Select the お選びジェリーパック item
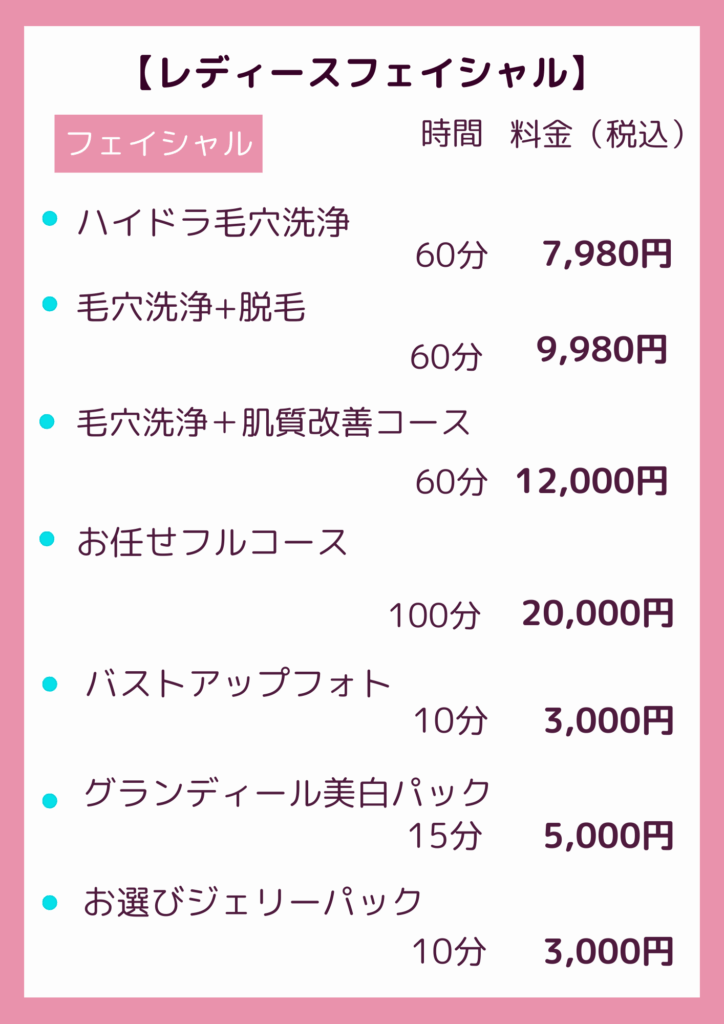The width and height of the screenshot is (724, 1024). tap(253, 902)
